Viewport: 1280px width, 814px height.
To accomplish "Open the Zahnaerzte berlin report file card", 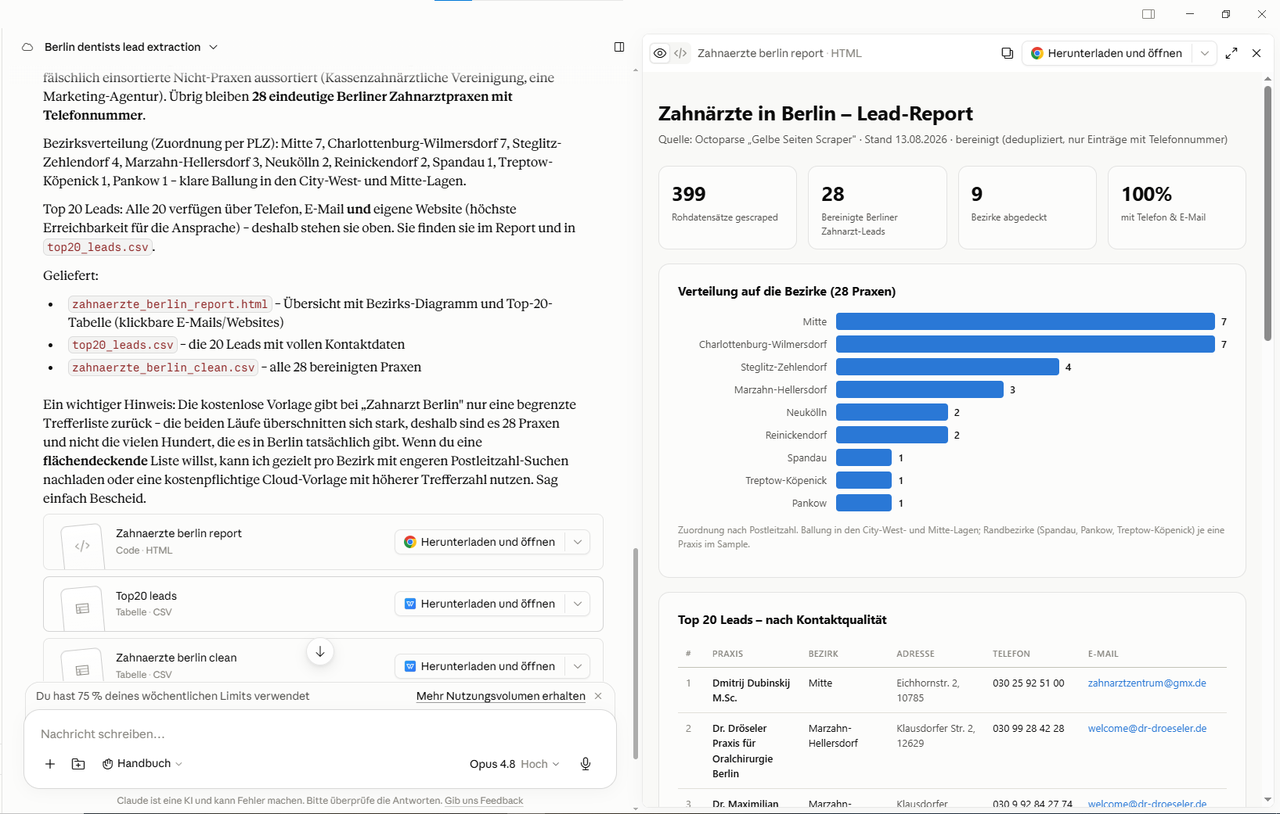I will click(x=220, y=542).
